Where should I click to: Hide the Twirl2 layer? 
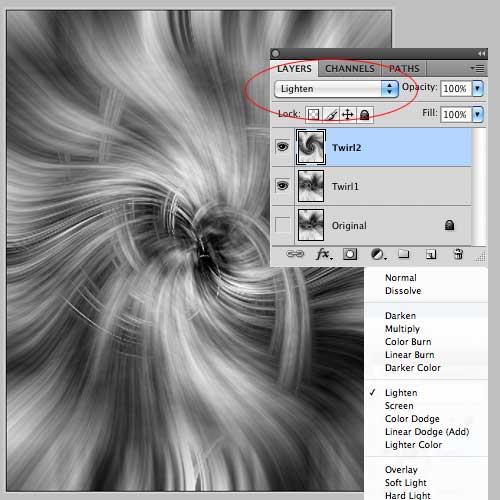283,147
